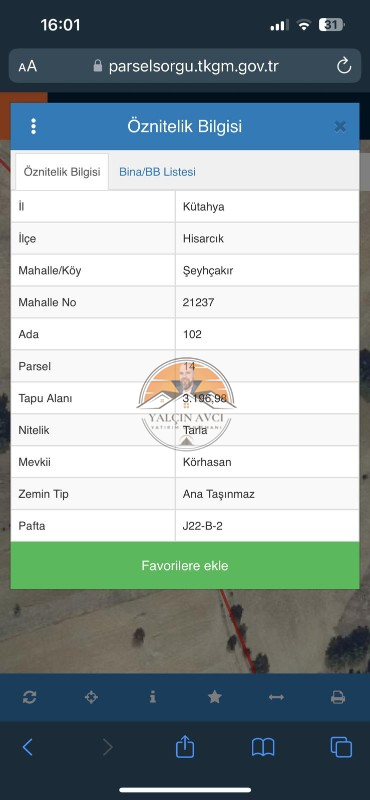The height and width of the screenshot is (800, 370).
Task: Click the J22-B-2 Pafta value
Action: pos(203,526)
